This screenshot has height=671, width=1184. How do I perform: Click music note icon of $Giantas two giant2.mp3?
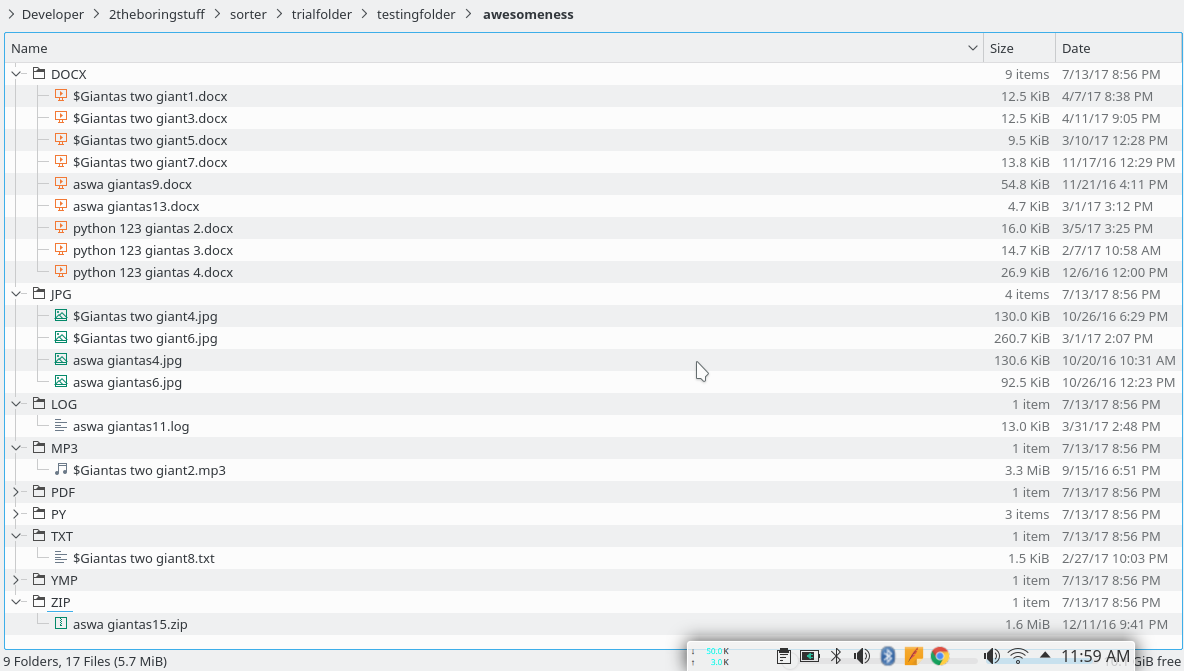(x=61, y=469)
